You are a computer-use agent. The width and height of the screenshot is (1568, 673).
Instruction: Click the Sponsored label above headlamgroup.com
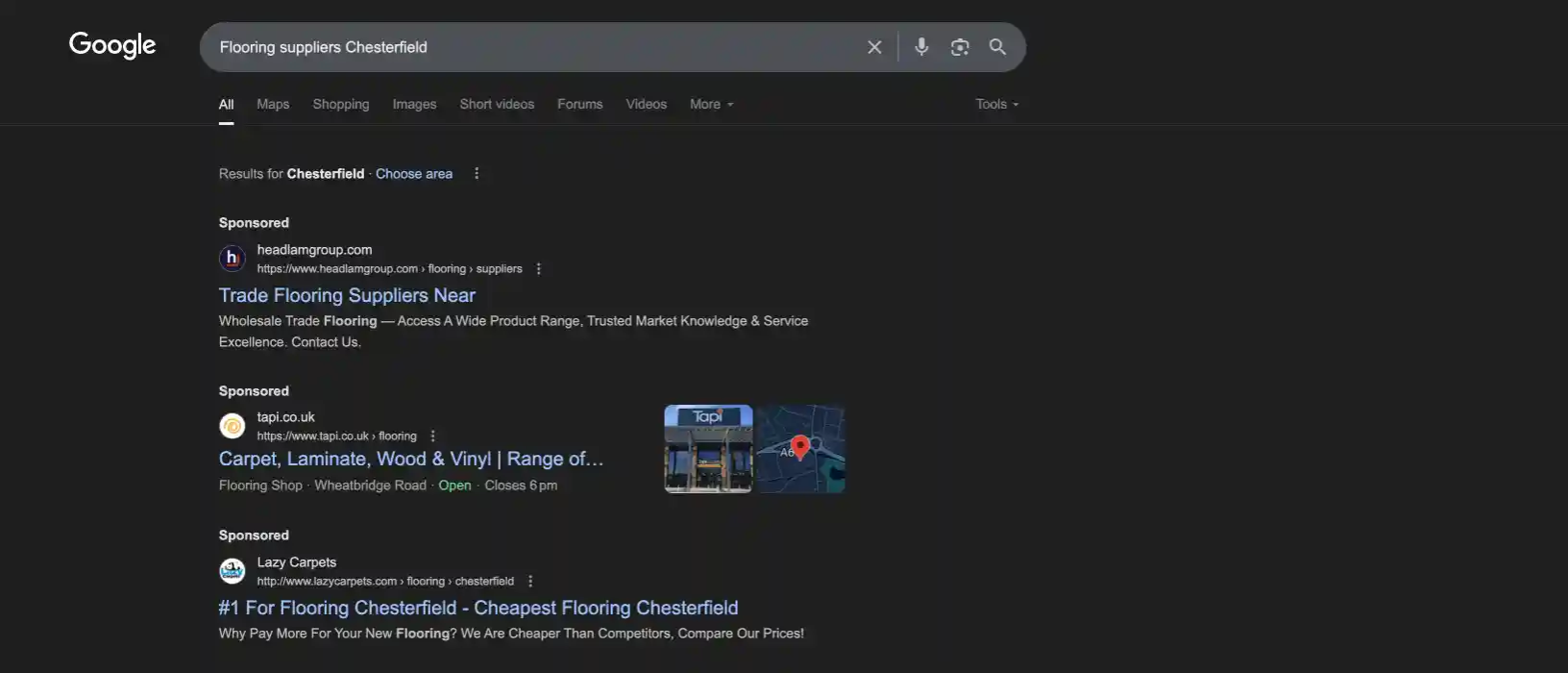click(x=254, y=223)
